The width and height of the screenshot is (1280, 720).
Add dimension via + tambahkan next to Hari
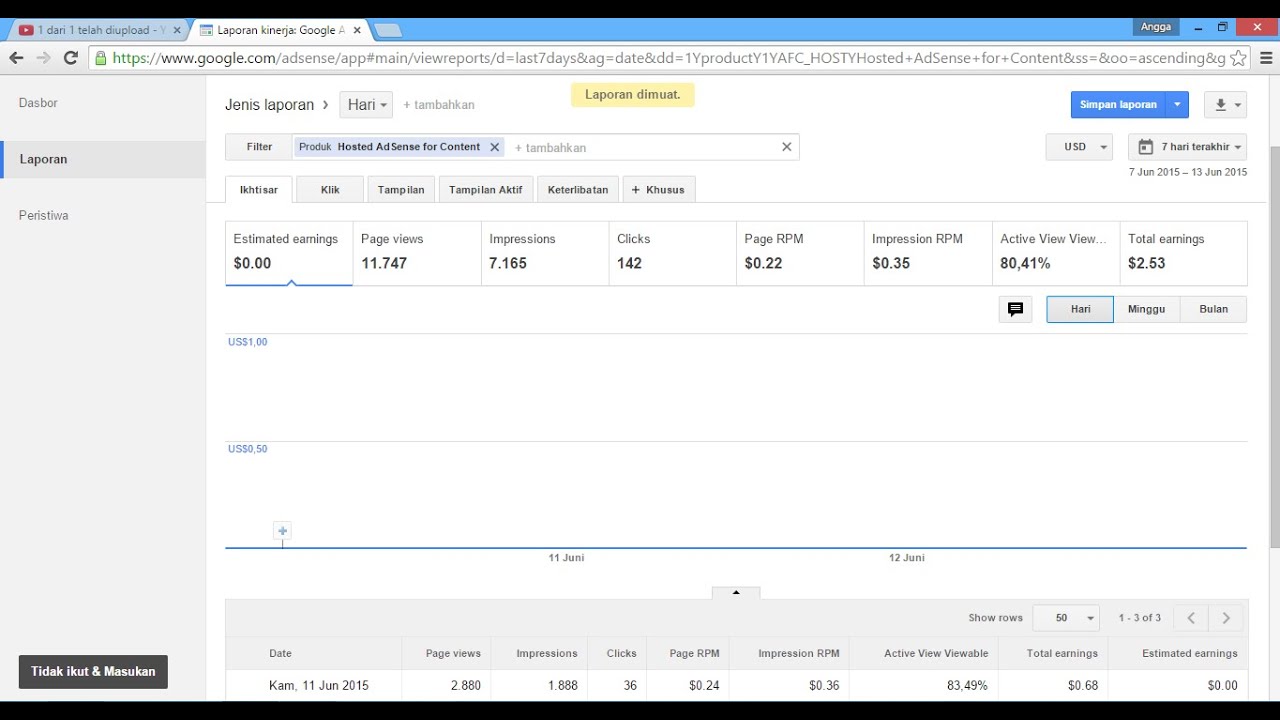pyautogui.click(x=438, y=105)
